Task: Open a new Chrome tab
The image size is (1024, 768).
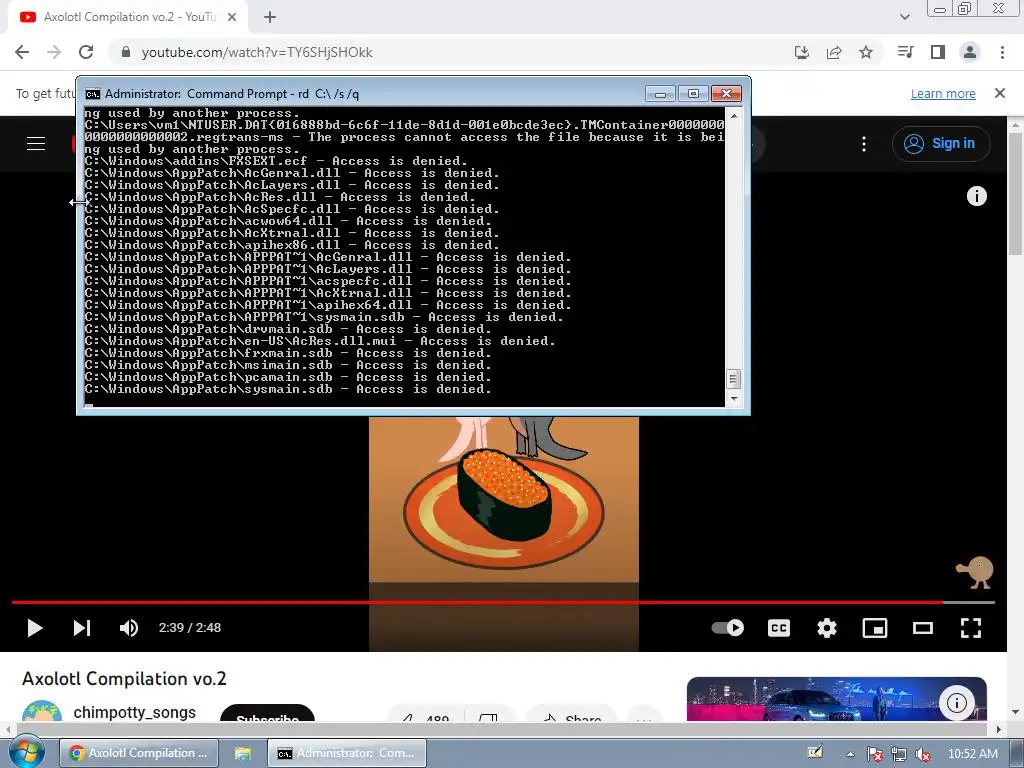Action: click(x=270, y=18)
